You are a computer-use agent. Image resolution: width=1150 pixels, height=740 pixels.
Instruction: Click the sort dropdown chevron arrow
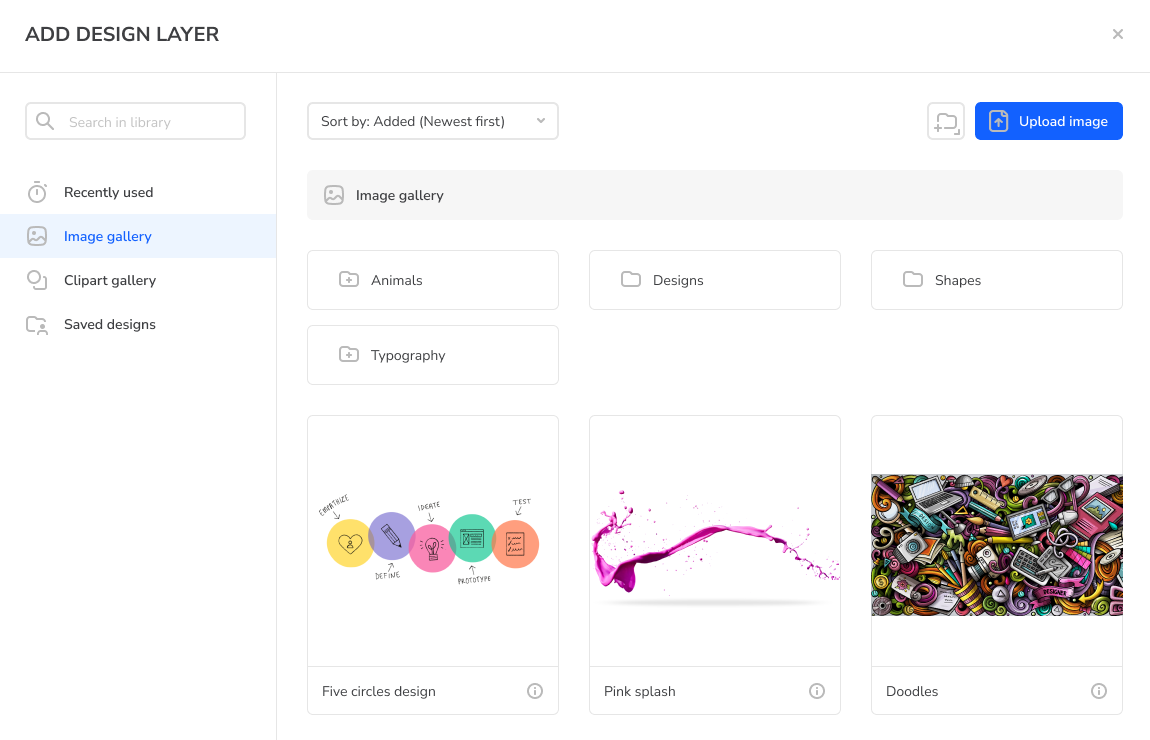tap(541, 121)
